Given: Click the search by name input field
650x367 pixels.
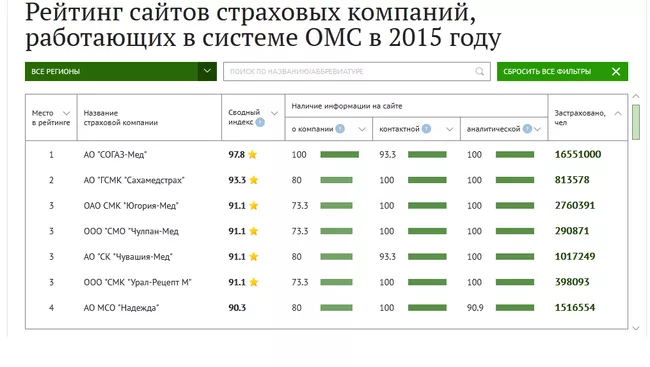Looking at the screenshot, I should click(357, 71).
